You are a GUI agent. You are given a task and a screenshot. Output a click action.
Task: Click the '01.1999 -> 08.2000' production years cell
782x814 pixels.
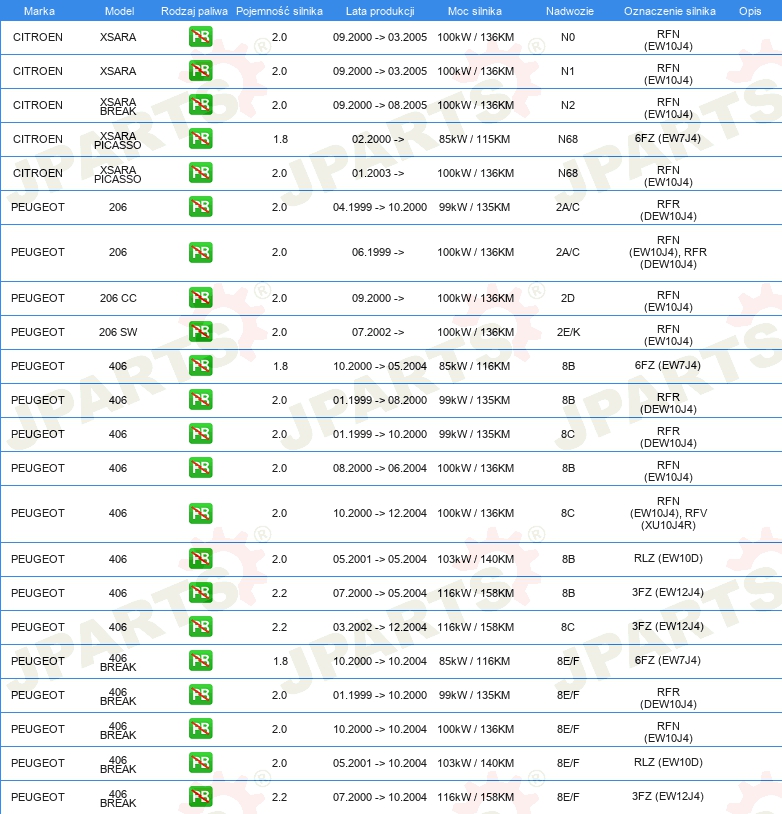(380, 400)
